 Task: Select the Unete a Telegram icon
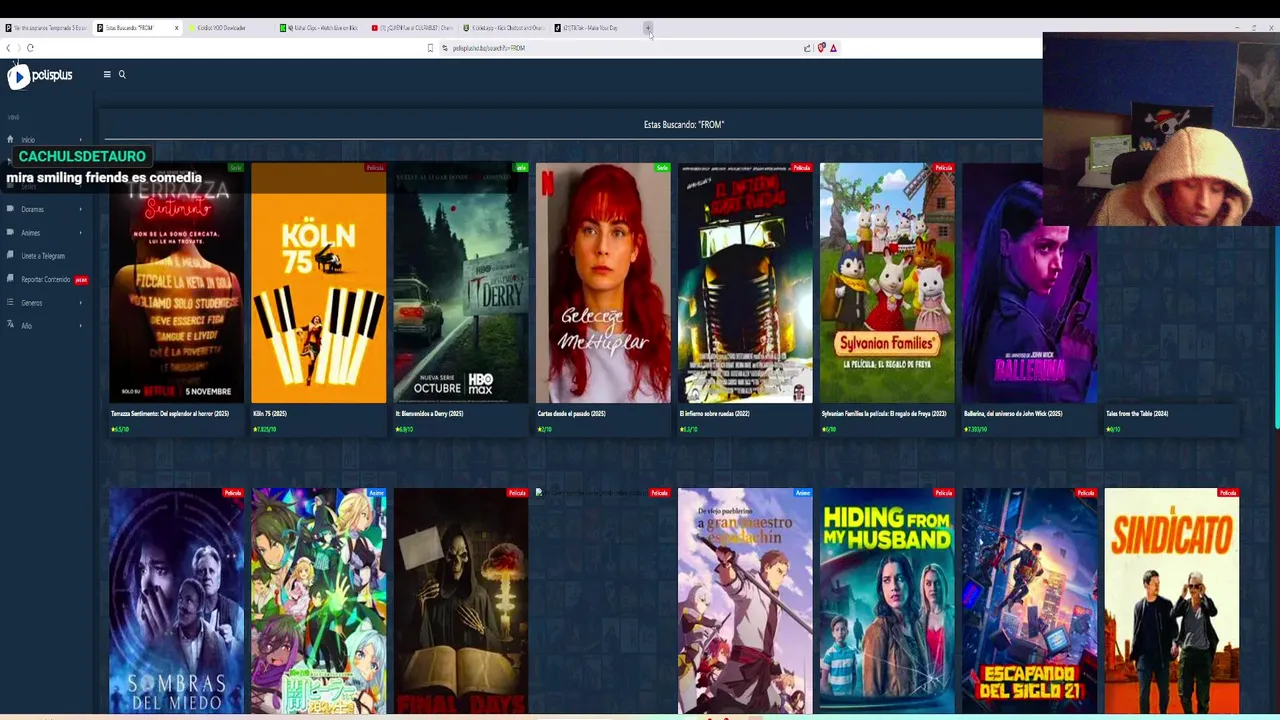[x=10, y=256]
